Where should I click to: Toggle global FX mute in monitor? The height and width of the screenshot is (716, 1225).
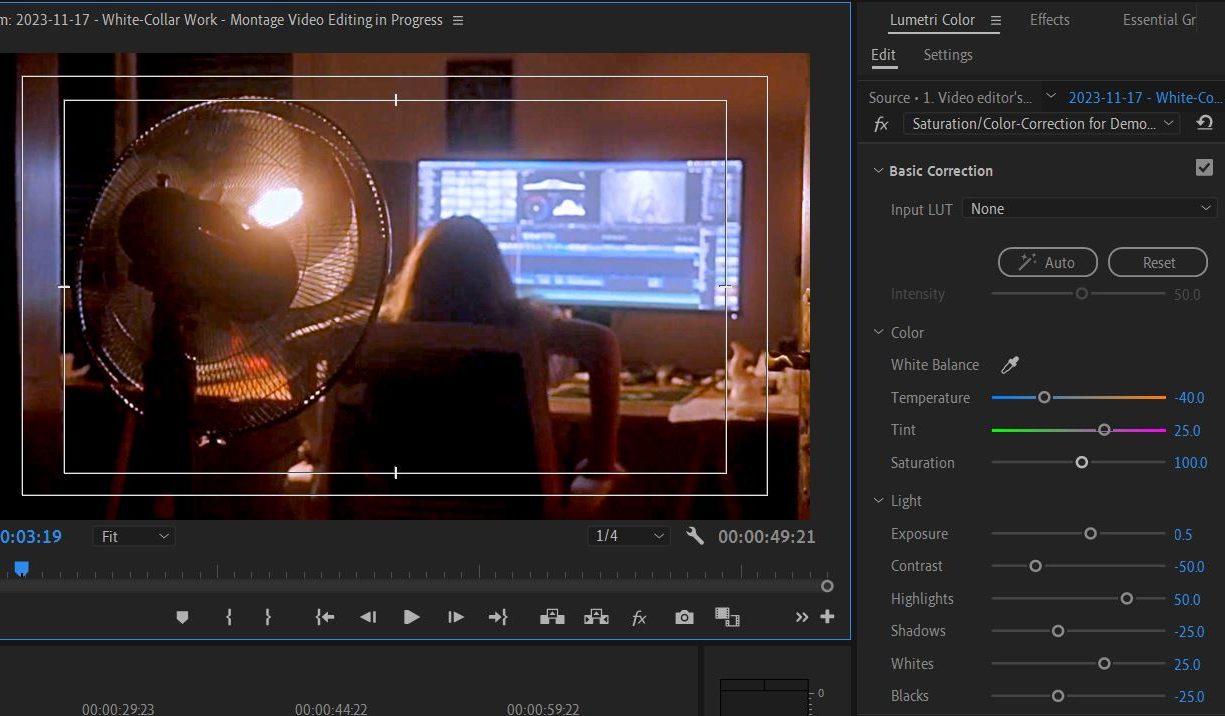click(x=639, y=618)
